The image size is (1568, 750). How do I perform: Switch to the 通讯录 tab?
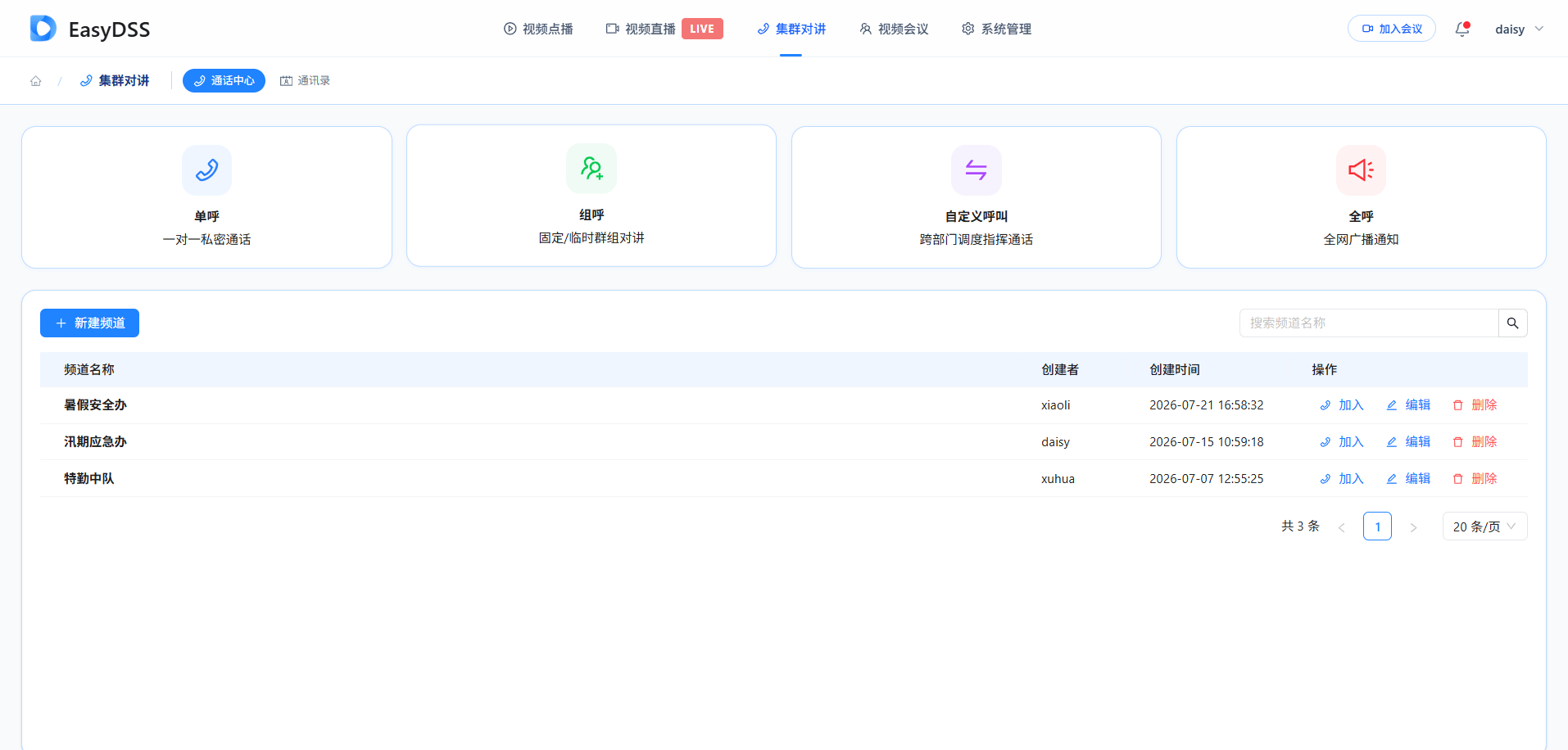pyautogui.click(x=305, y=80)
